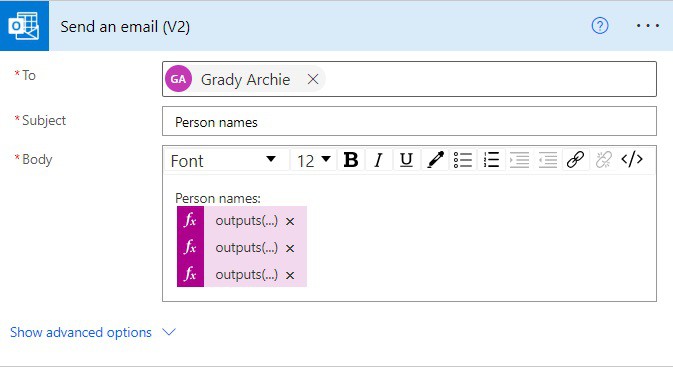The image size is (673, 367).
Task: Decrease the paragraph indent
Action: 548,160
